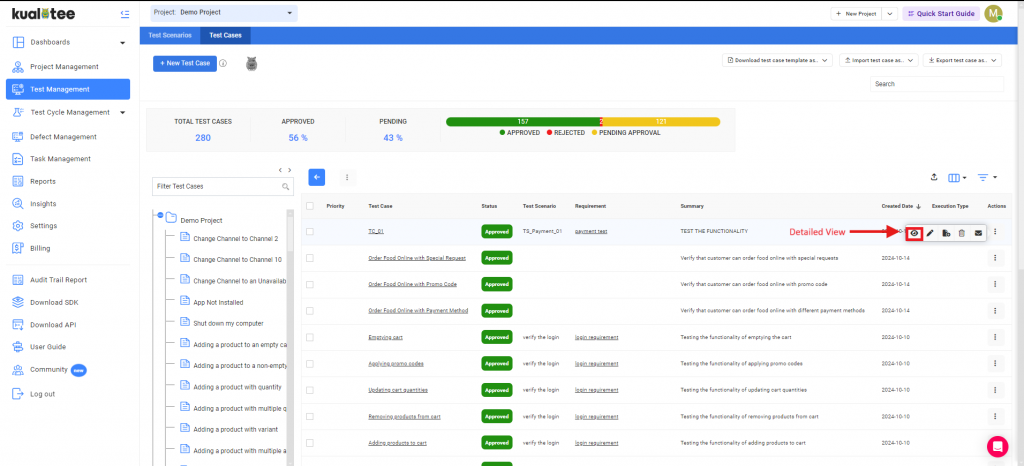The image size is (1024, 466).
Task: Collapse the Demo Project tree node
Action: coord(160,215)
